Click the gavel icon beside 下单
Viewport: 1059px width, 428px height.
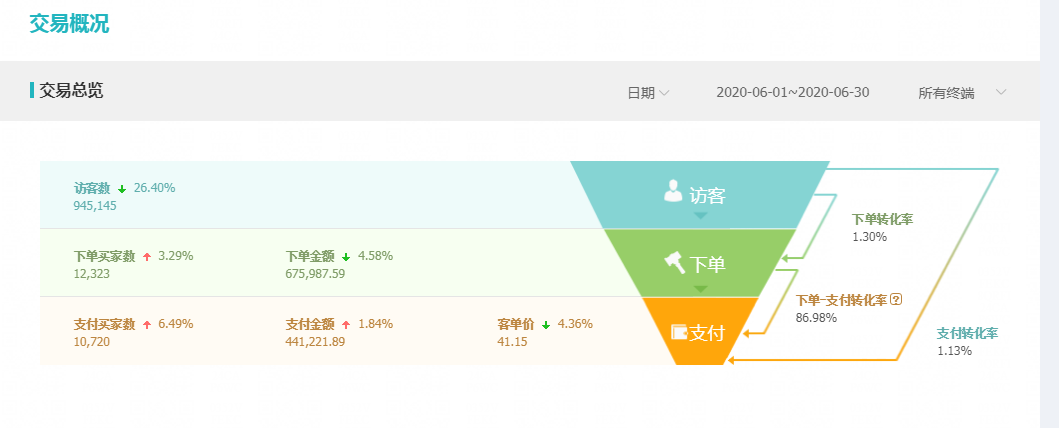pos(675,261)
